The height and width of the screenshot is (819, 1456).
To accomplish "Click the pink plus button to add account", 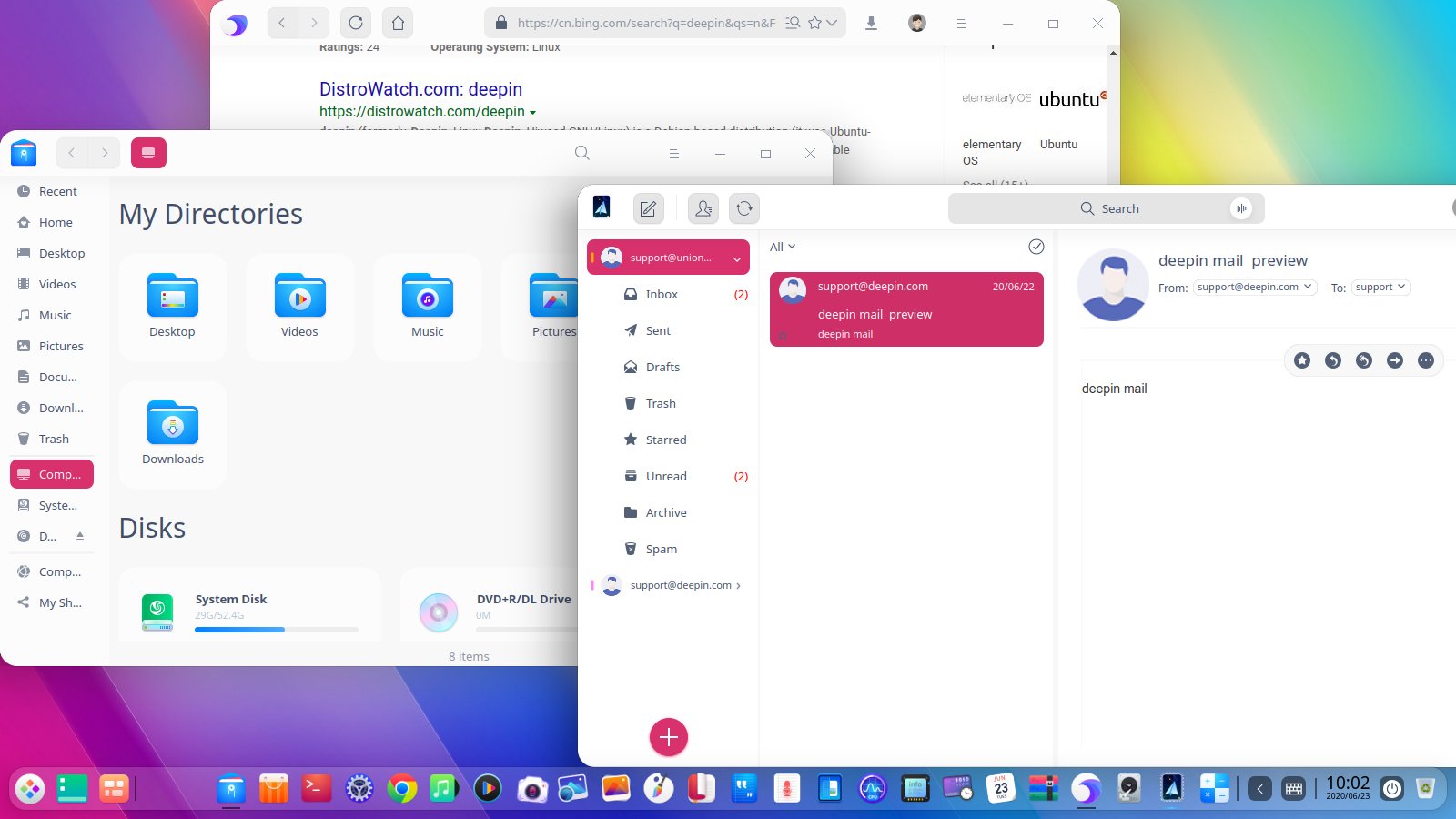I will coord(669,737).
